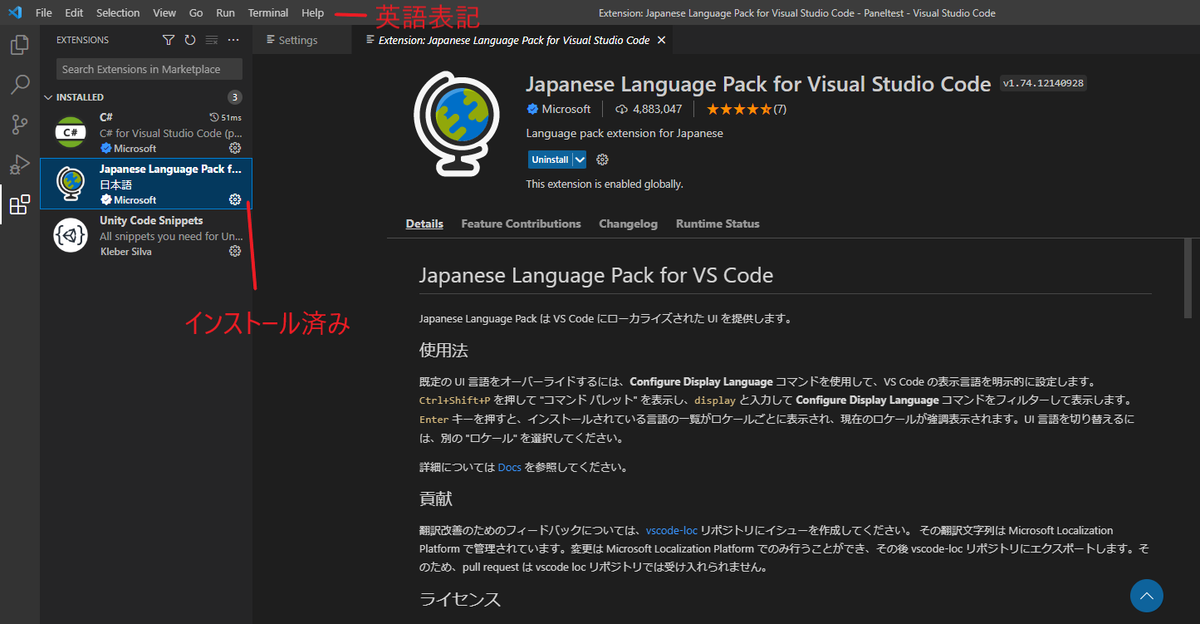1200x624 pixels.
Task: Click version label v1.74.12140928
Action: (x=1043, y=84)
